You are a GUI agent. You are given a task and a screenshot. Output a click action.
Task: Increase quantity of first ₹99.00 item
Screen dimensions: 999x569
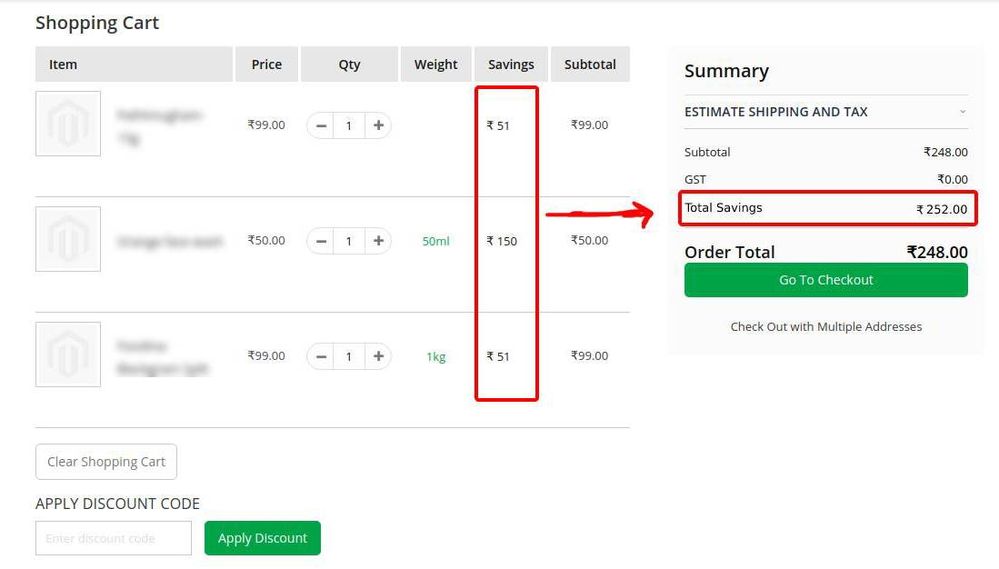[378, 126]
